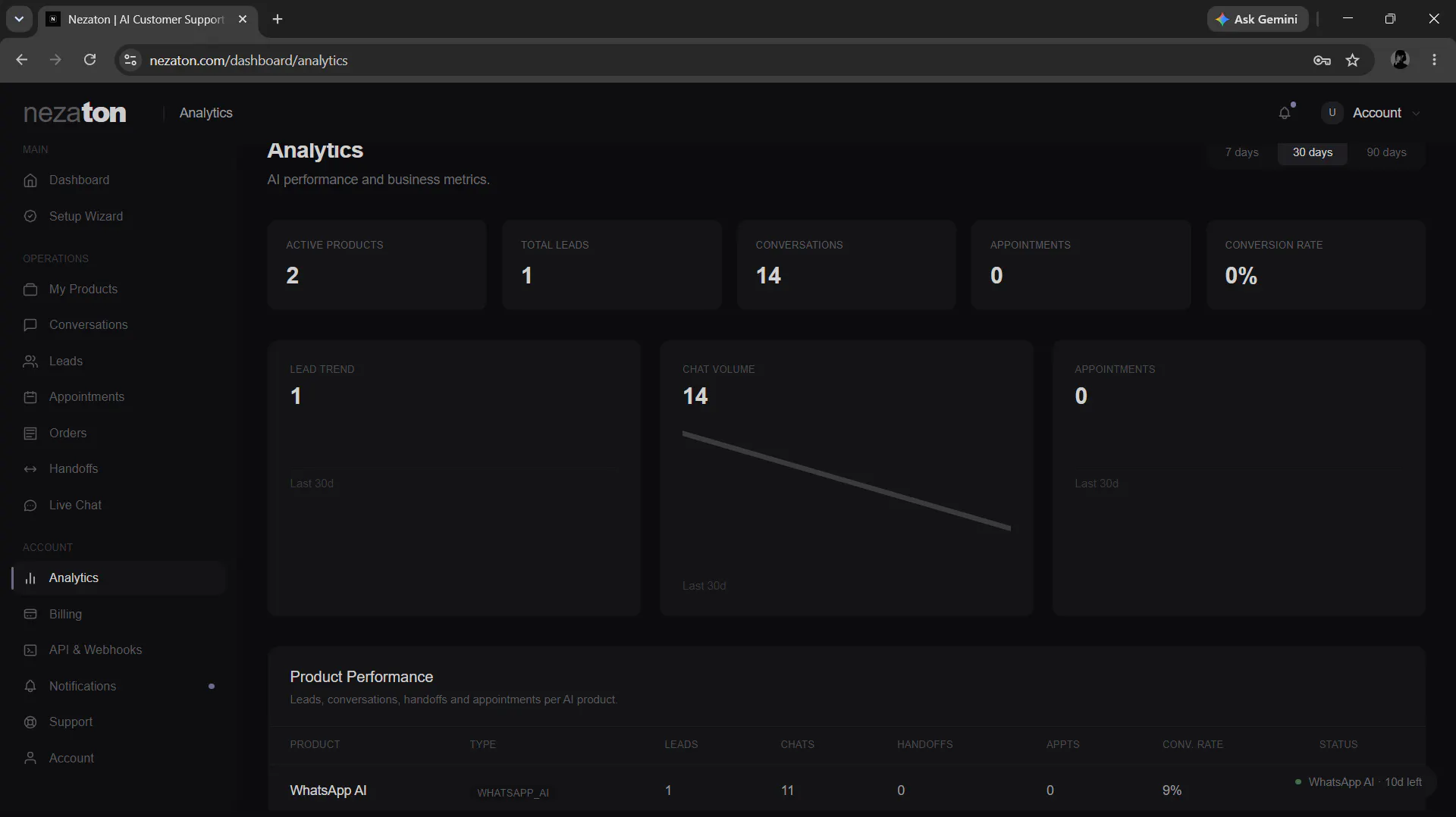Close the Nezaton browser tab
This screenshot has width=1456, height=817.
(x=243, y=19)
